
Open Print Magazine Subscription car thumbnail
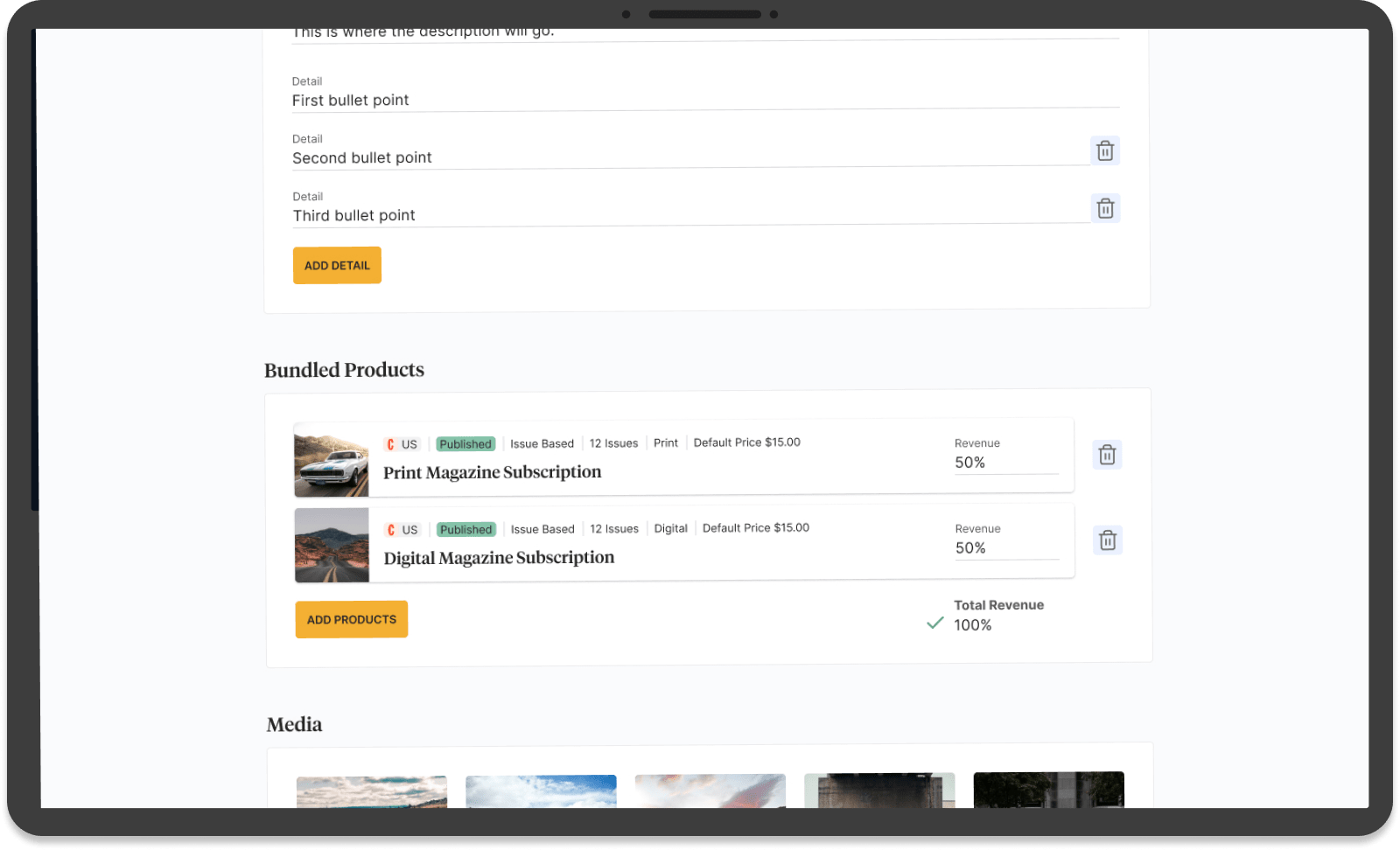coord(332,460)
